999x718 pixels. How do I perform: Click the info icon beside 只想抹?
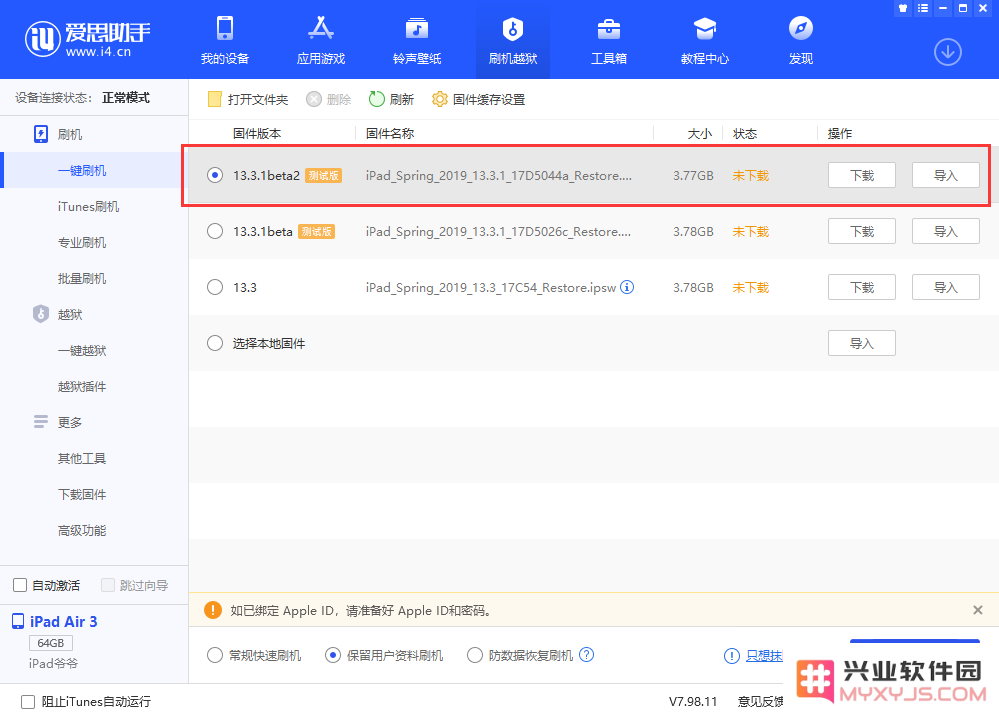pos(731,656)
